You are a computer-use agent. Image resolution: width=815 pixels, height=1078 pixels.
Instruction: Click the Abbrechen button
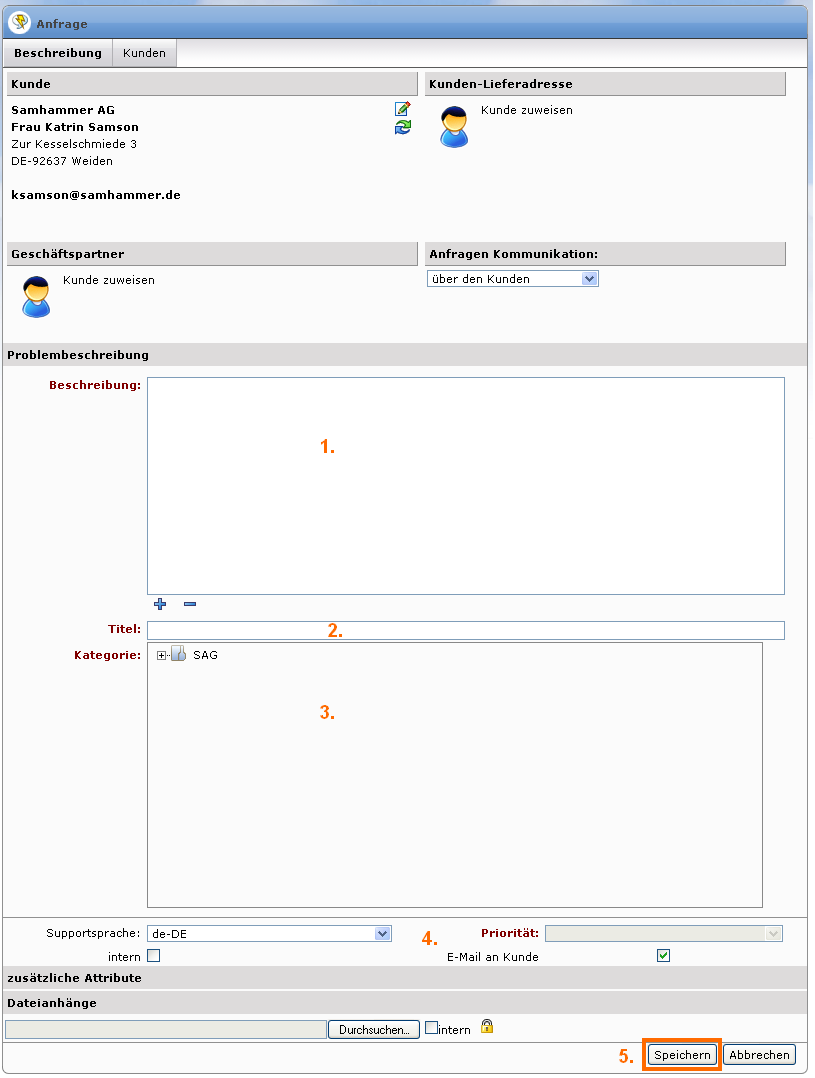[x=760, y=1055]
